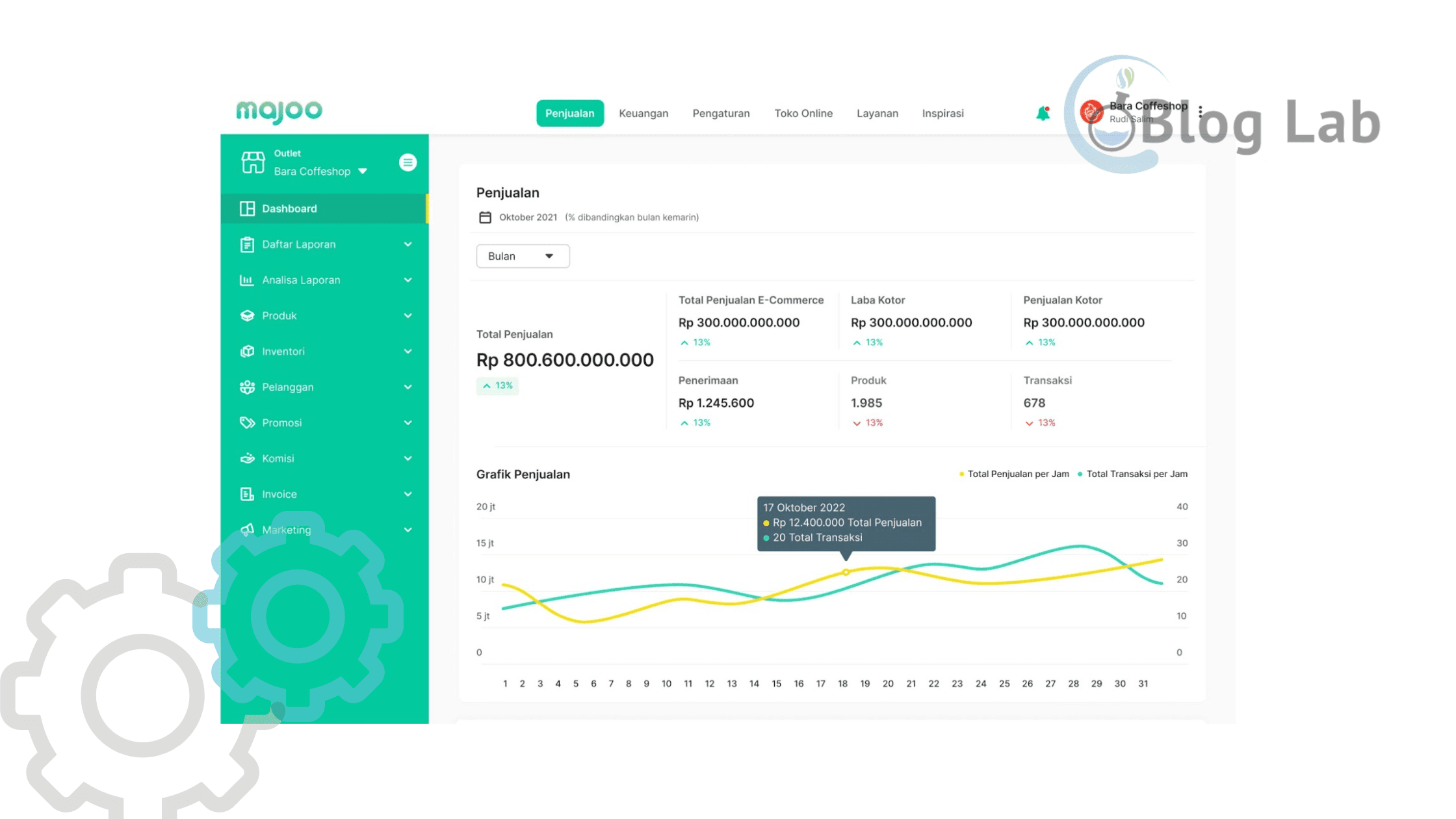Click the Promosi tag icon
The image size is (1456, 819).
tap(247, 422)
